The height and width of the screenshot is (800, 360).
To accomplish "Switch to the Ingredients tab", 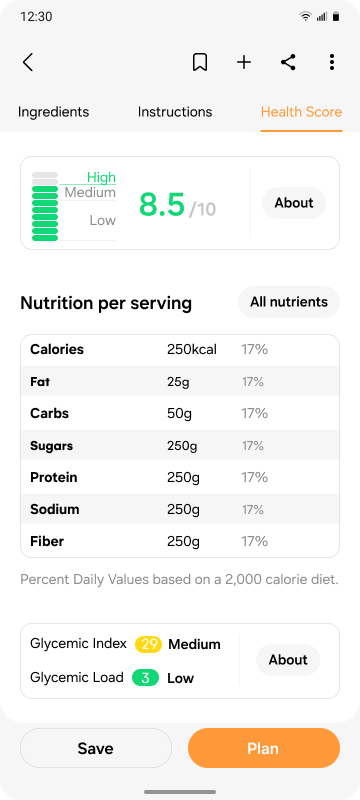I will pos(54,112).
